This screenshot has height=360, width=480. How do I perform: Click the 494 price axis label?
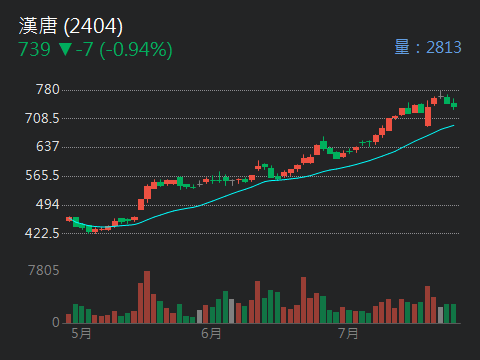click(48, 204)
